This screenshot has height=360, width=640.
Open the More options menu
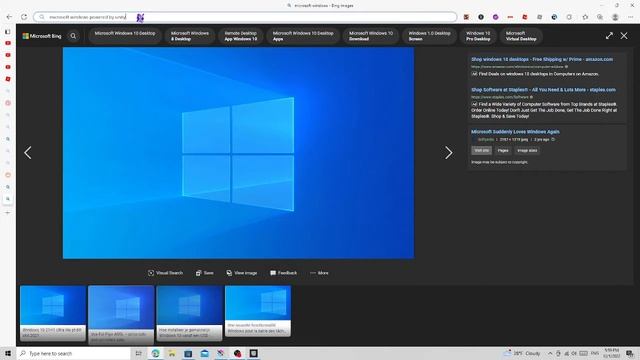[x=319, y=273]
